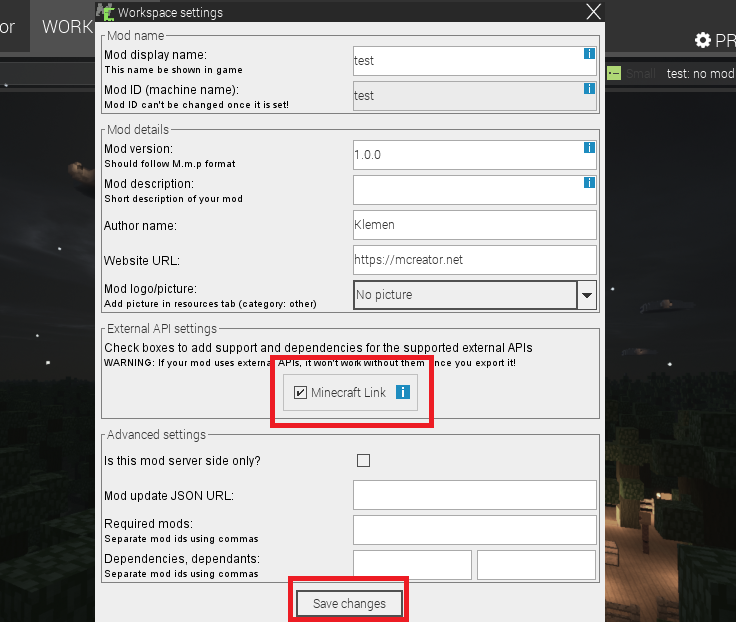Click green status icon next to Small
Image resolution: width=736 pixels, height=622 pixels.
(x=613, y=73)
